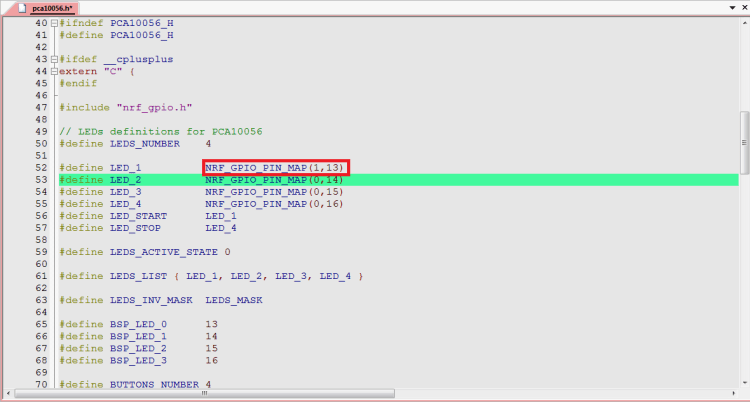Click PCA10056_H on the #ifndef line 40
750x402 pixels.
click(142, 23)
